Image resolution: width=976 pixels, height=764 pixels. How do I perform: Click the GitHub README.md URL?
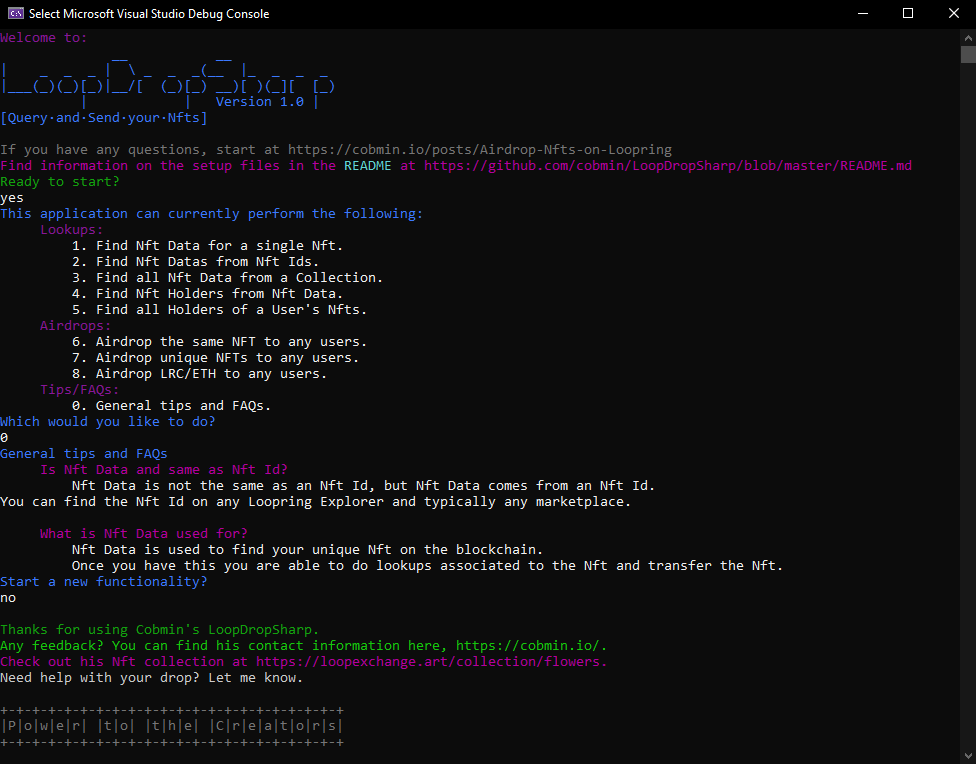(668, 166)
